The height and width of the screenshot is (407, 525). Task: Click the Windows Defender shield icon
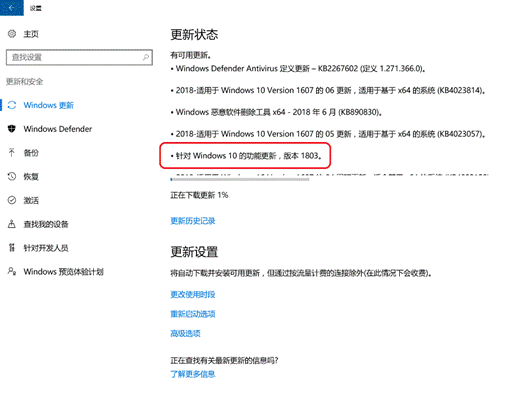(12, 129)
